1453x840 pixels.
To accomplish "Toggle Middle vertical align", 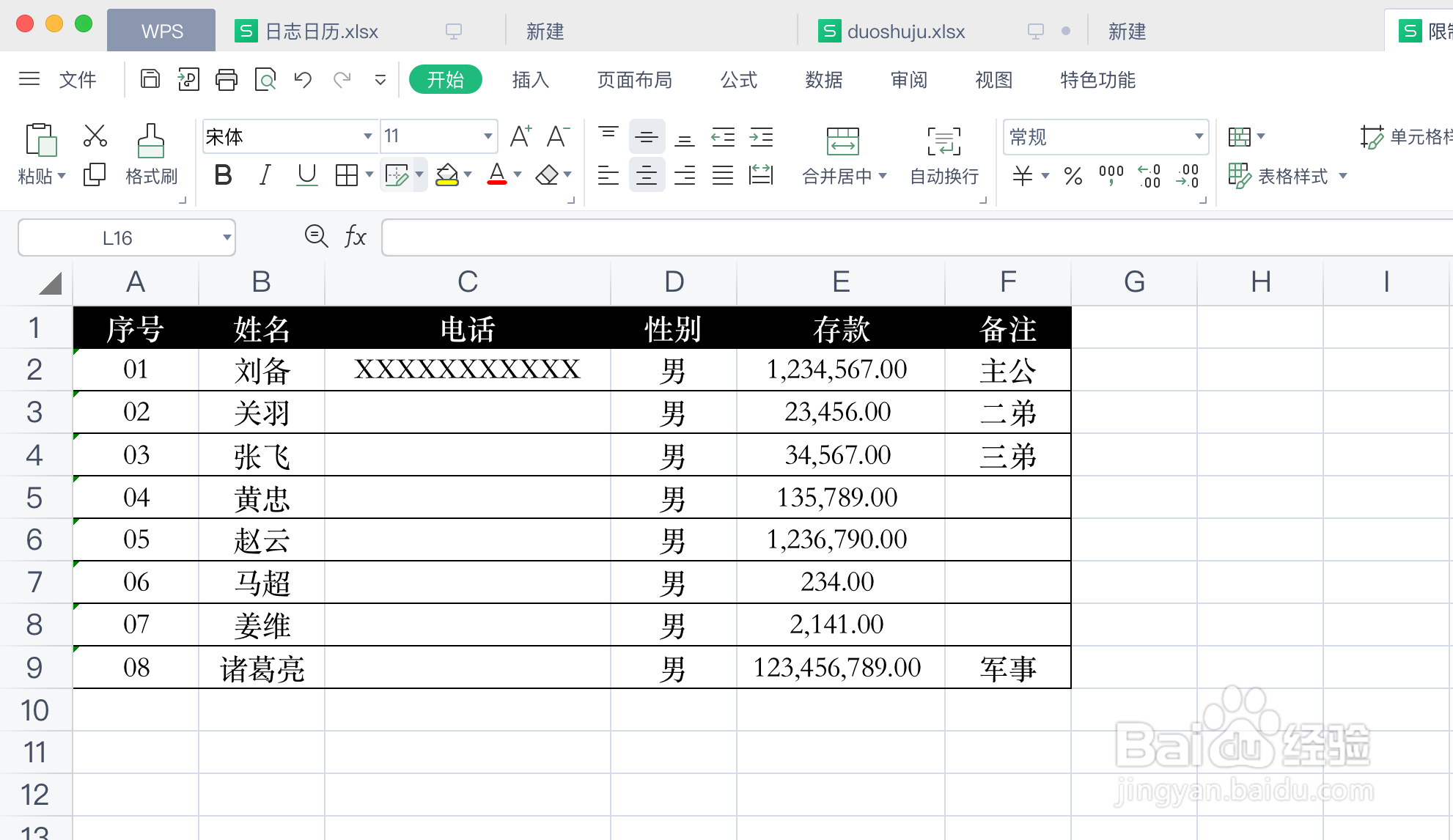I will click(647, 137).
